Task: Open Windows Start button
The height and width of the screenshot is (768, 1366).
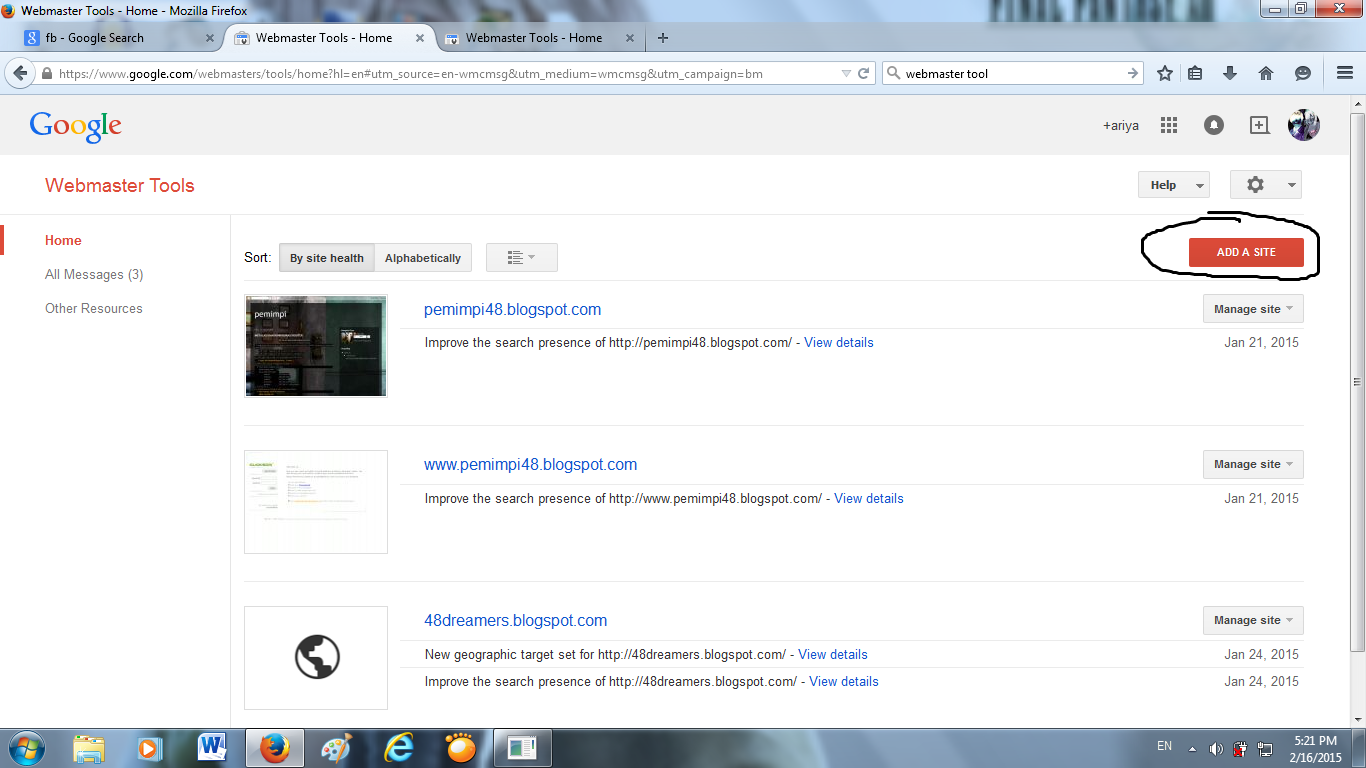Action: [x=25, y=748]
